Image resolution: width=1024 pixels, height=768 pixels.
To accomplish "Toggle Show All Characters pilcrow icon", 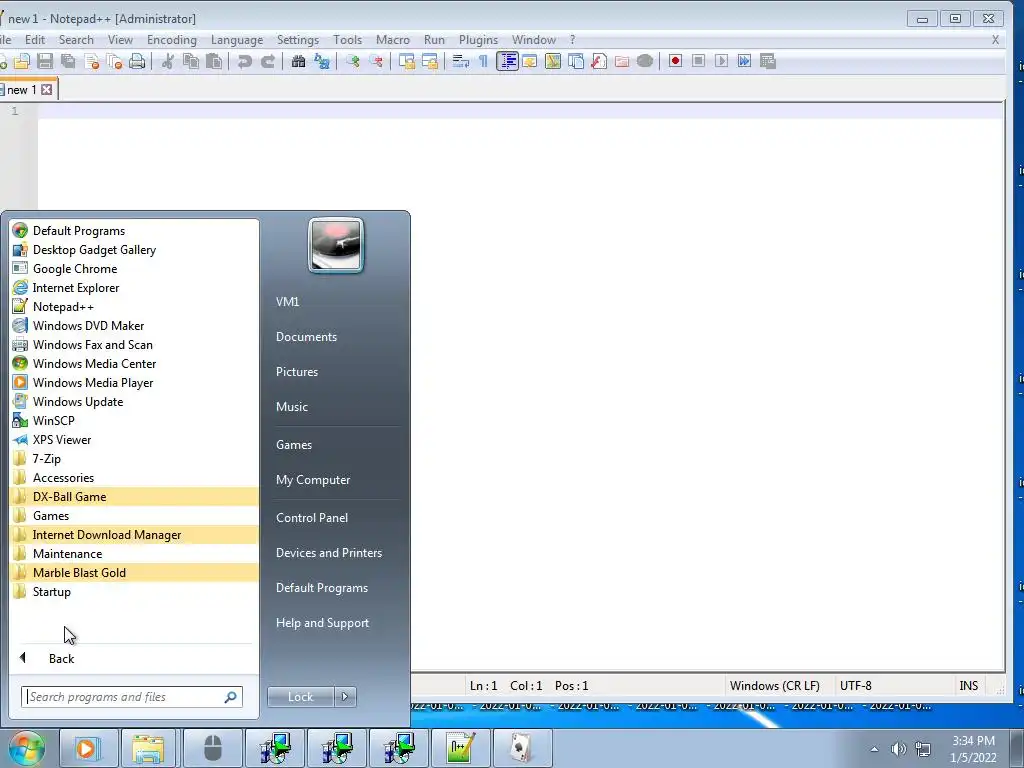I will coord(483,61).
